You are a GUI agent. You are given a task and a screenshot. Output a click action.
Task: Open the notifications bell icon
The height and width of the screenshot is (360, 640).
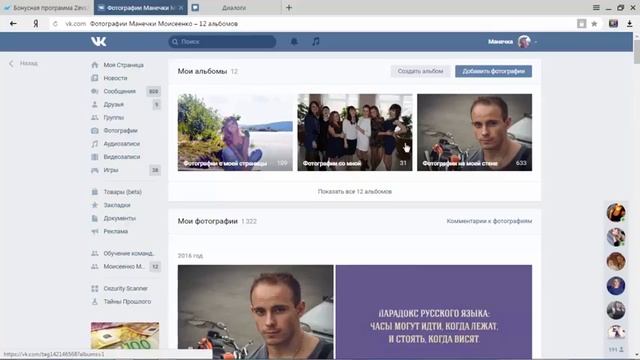point(294,41)
